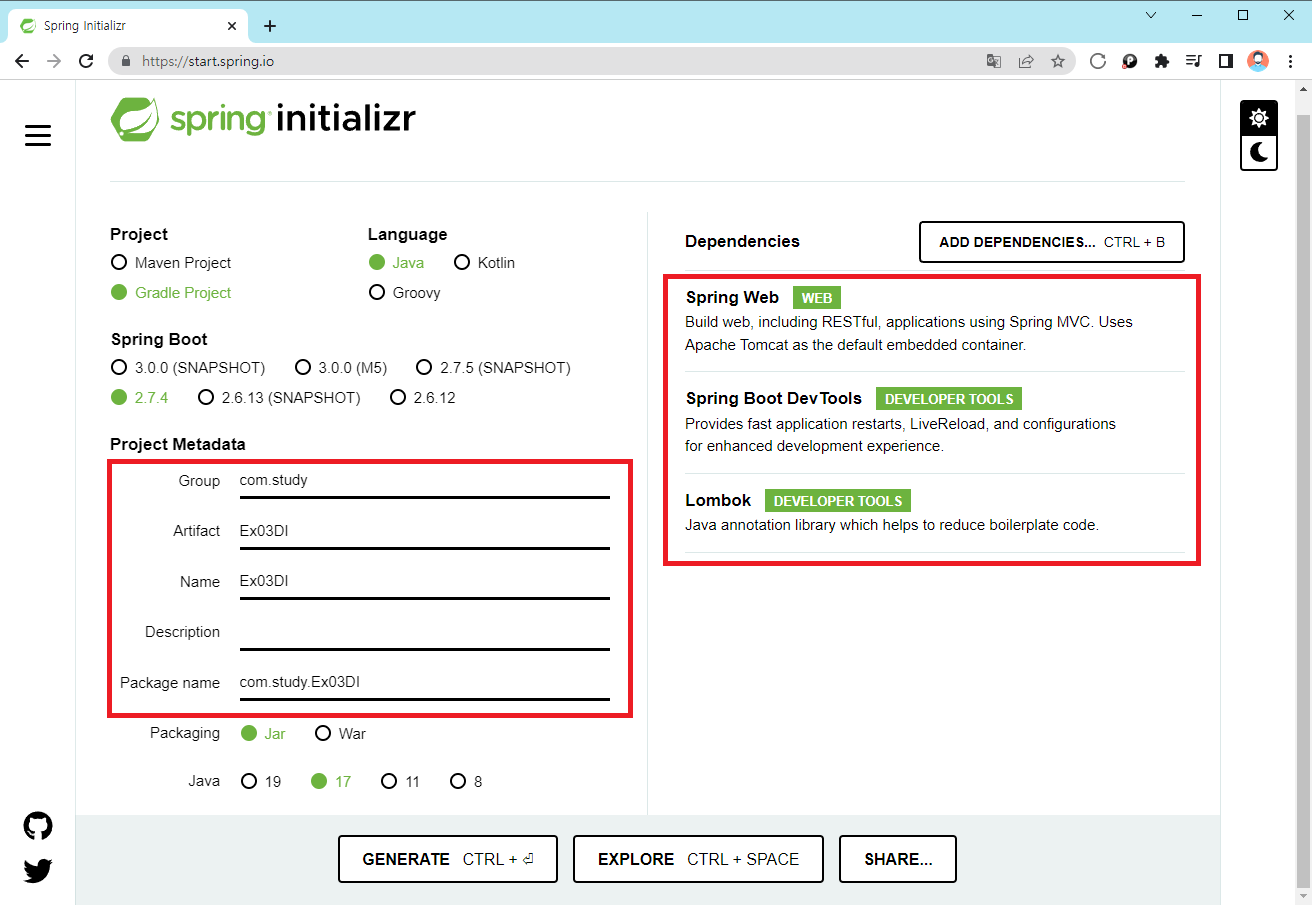Click GENERATE button
Screen dimensions: 1312x905
click(447, 859)
